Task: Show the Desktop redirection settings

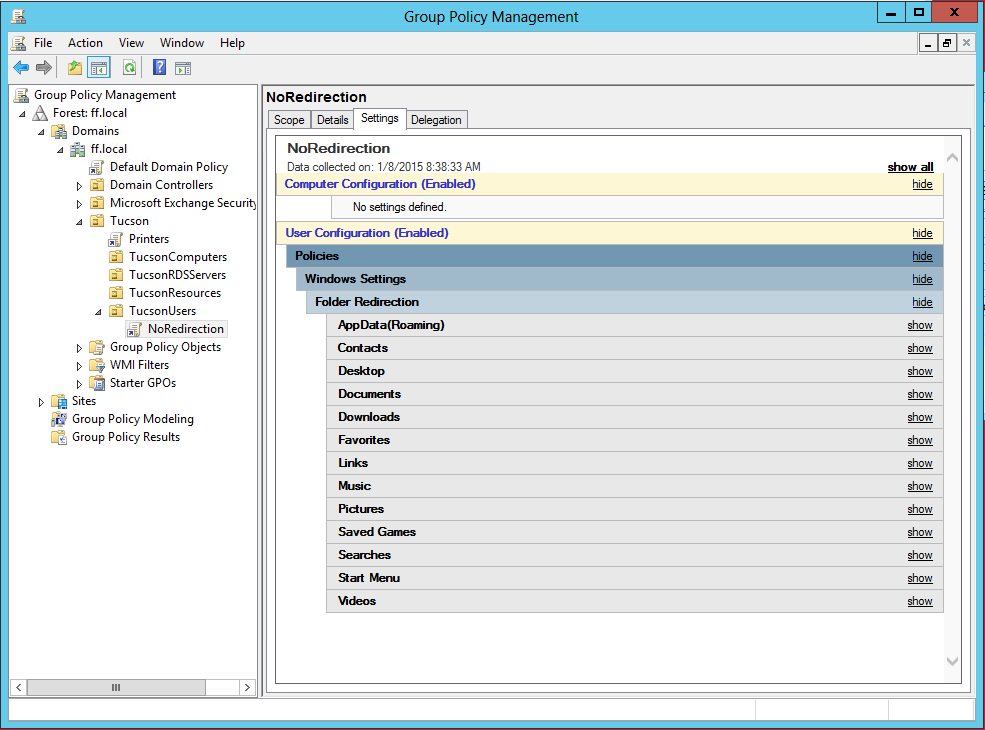Action: pyautogui.click(x=920, y=371)
